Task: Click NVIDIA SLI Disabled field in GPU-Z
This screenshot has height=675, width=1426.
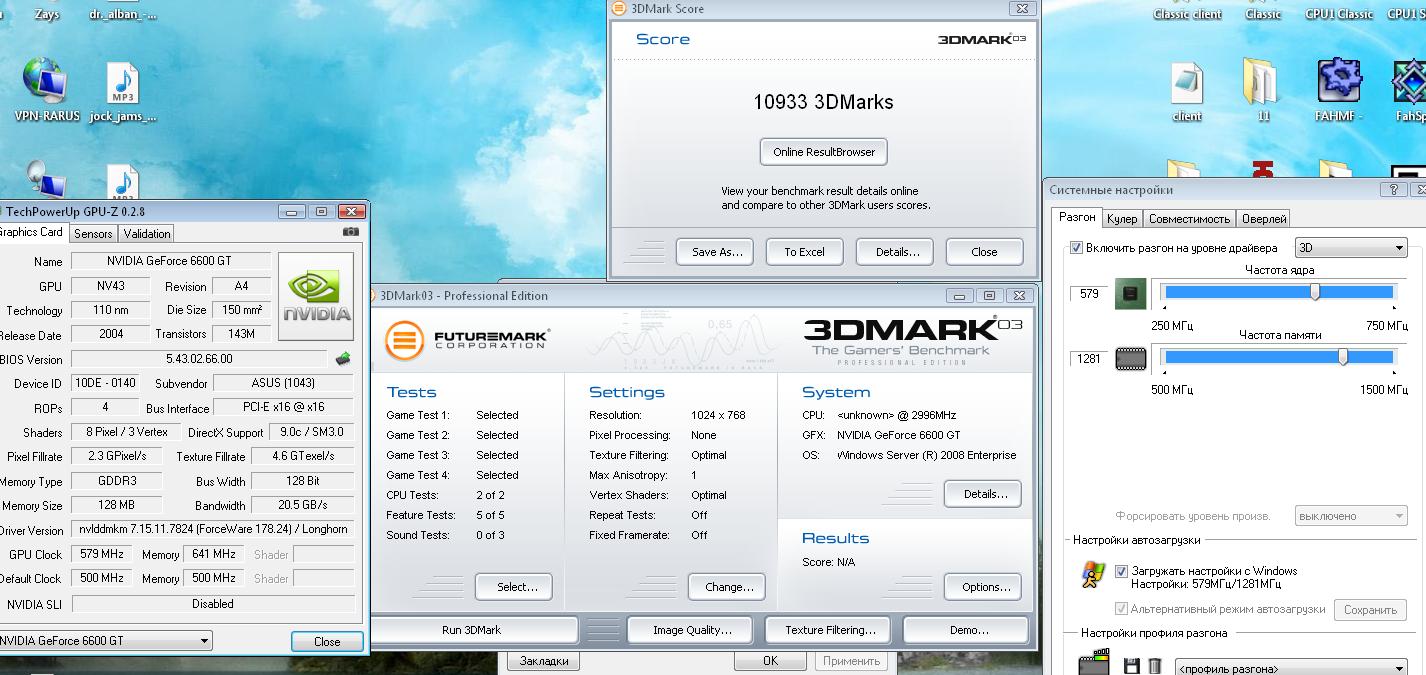Action: coord(212,604)
